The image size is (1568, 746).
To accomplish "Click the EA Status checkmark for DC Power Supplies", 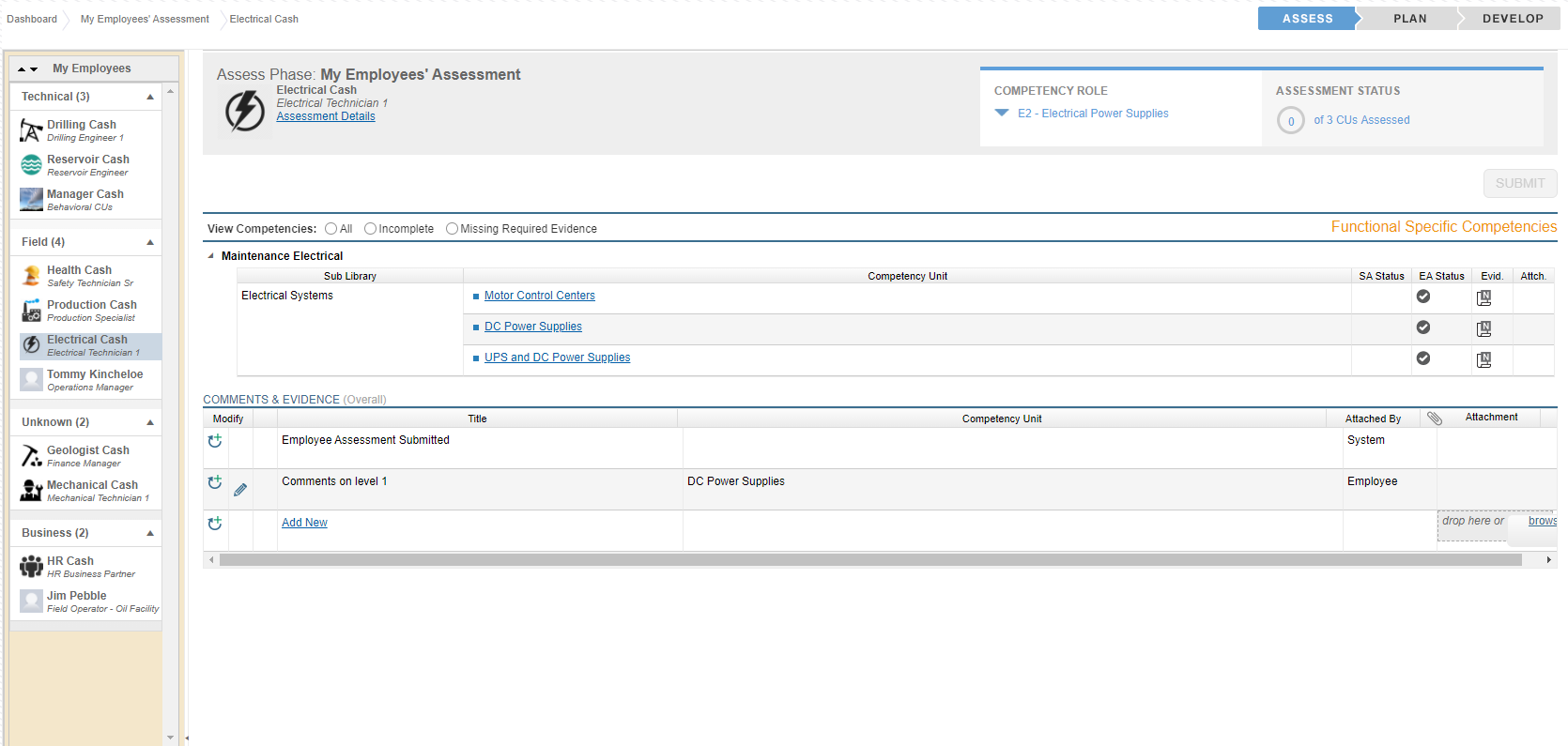I will 1423,327.
